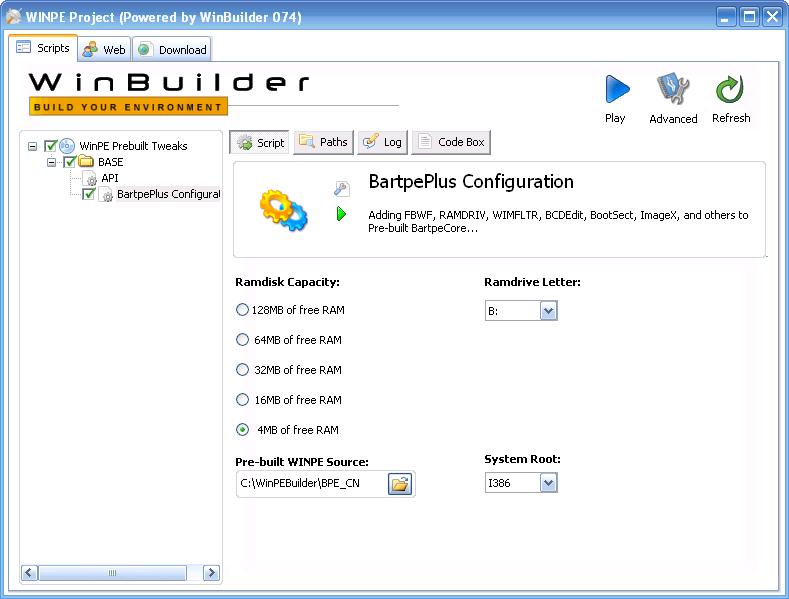Collapse the BASE folder tree node
This screenshot has height=599, width=789.
point(51,162)
